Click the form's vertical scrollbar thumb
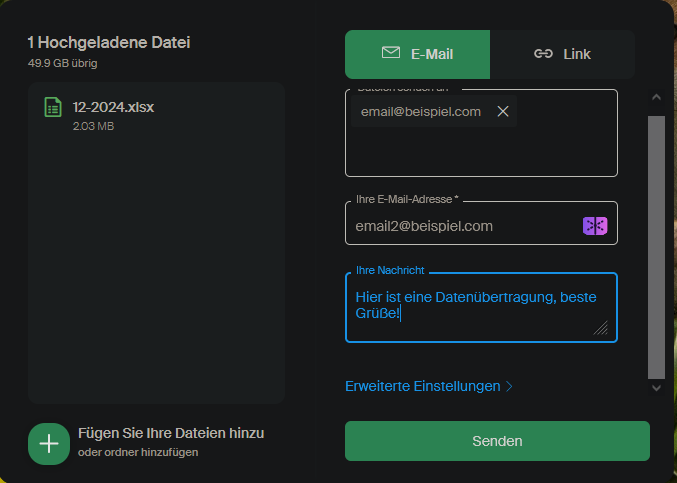 coord(656,247)
